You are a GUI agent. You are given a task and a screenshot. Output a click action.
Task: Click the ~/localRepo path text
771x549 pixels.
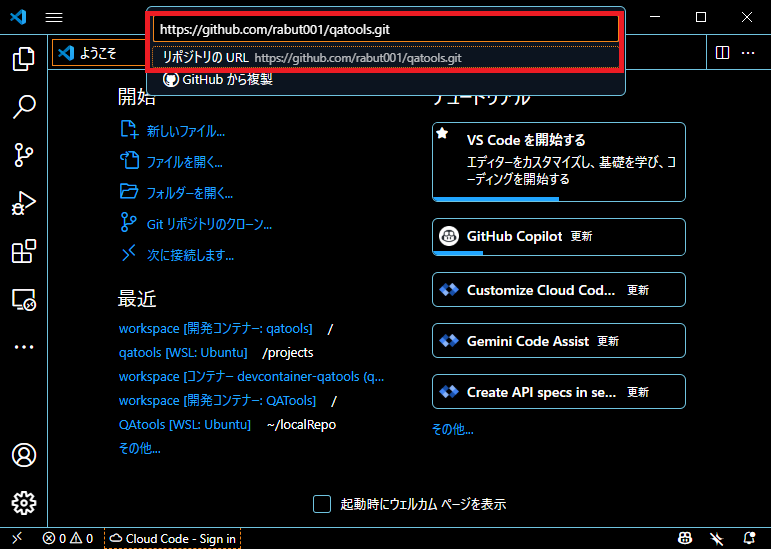click(x=301, y=425)
